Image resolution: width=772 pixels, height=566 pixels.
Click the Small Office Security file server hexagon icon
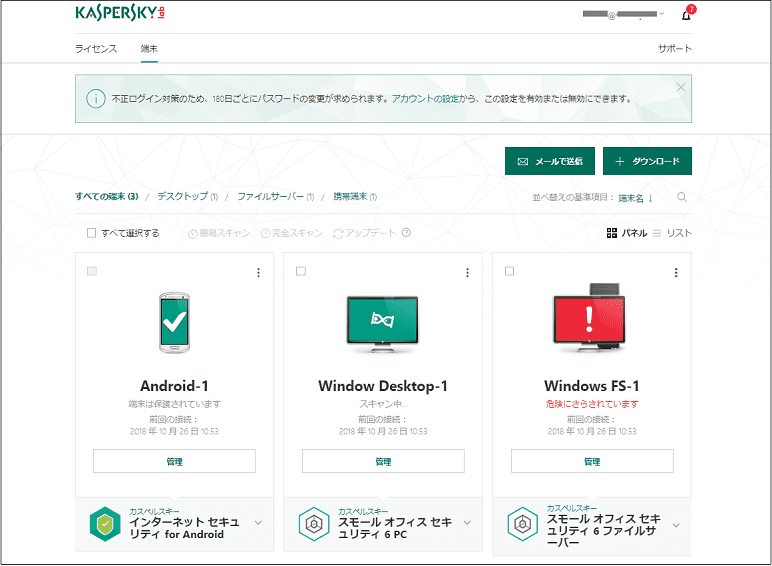(522, 524)
